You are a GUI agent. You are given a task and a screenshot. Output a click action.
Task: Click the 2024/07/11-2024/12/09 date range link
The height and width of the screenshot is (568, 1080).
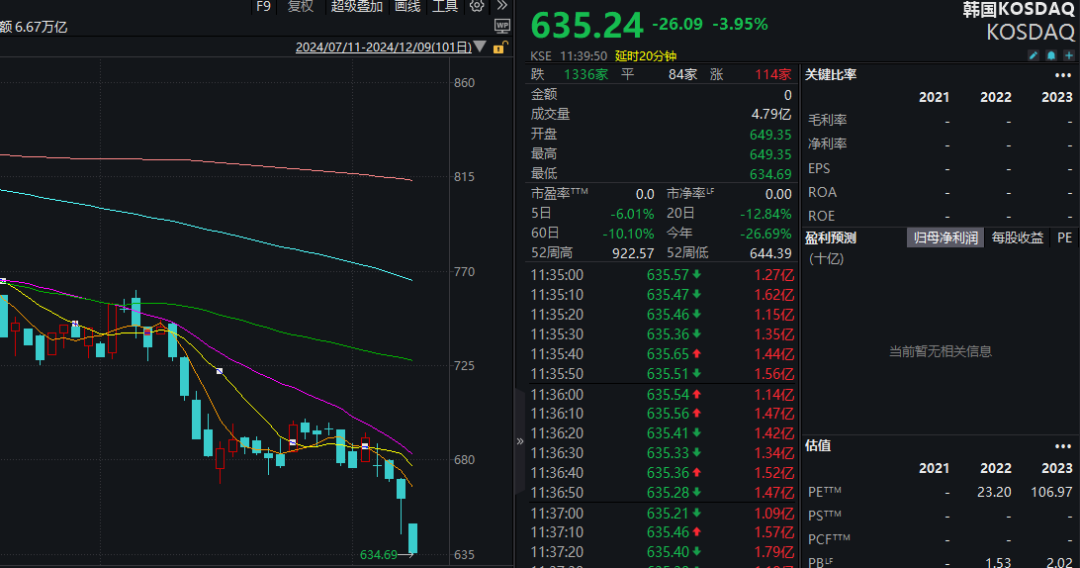tap(384, 48)
